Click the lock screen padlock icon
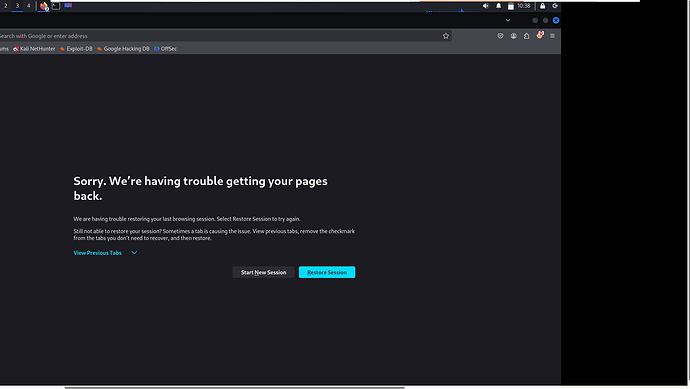The image size is (690, 389). pyautogui.click(x=543, y=6)
